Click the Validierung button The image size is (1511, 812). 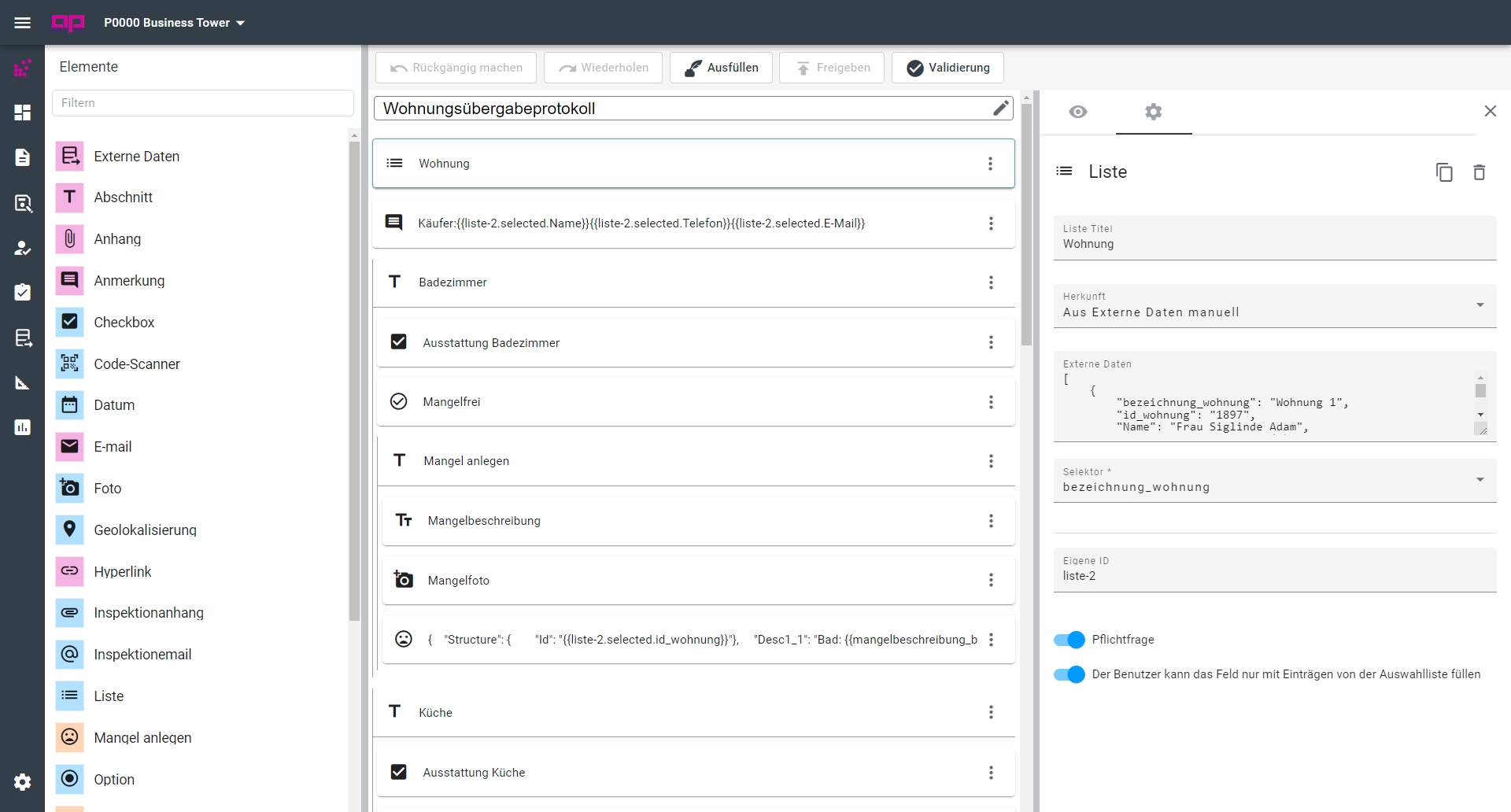948,68
